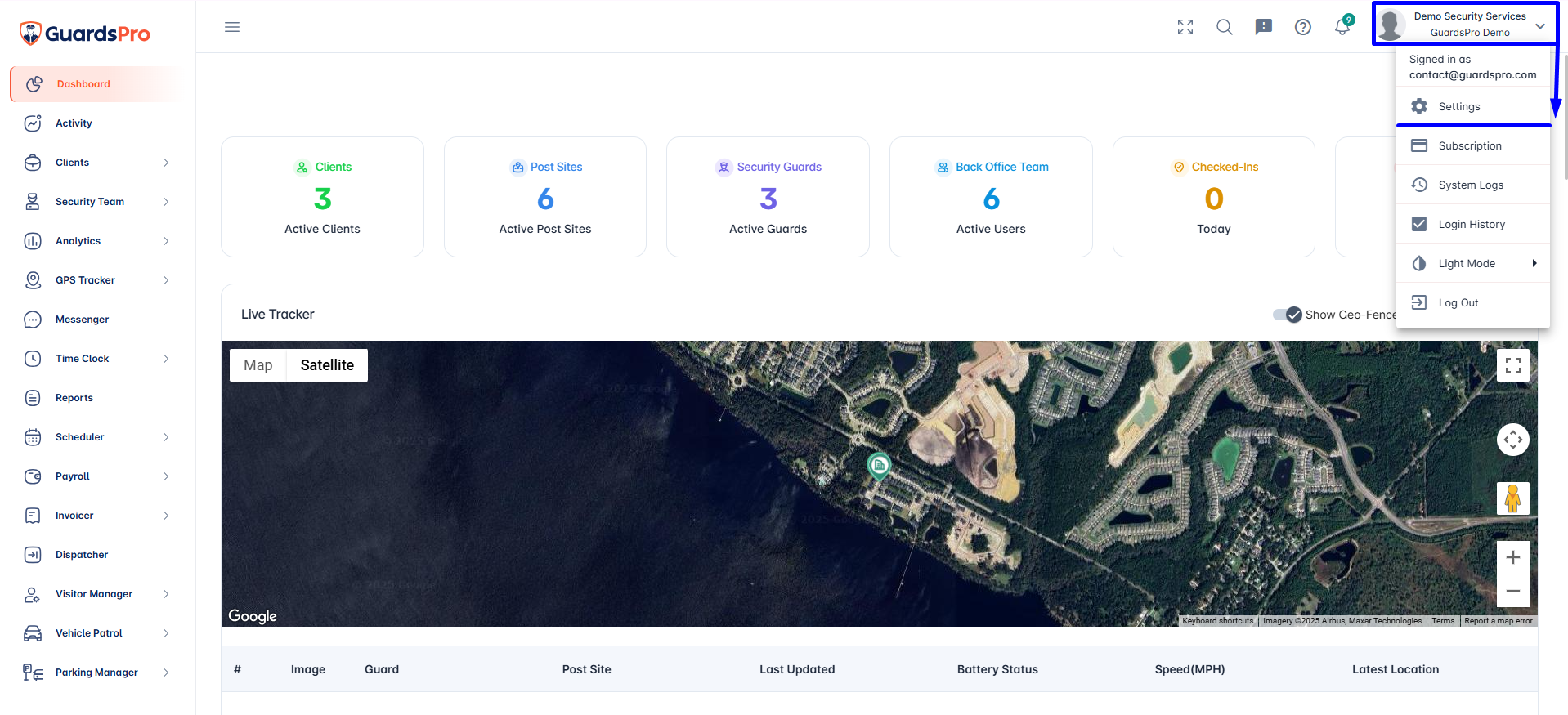Click the Activity icon in sidebar
The width and height of the screenshot is (1568, 715).
[x=33, y=123]
